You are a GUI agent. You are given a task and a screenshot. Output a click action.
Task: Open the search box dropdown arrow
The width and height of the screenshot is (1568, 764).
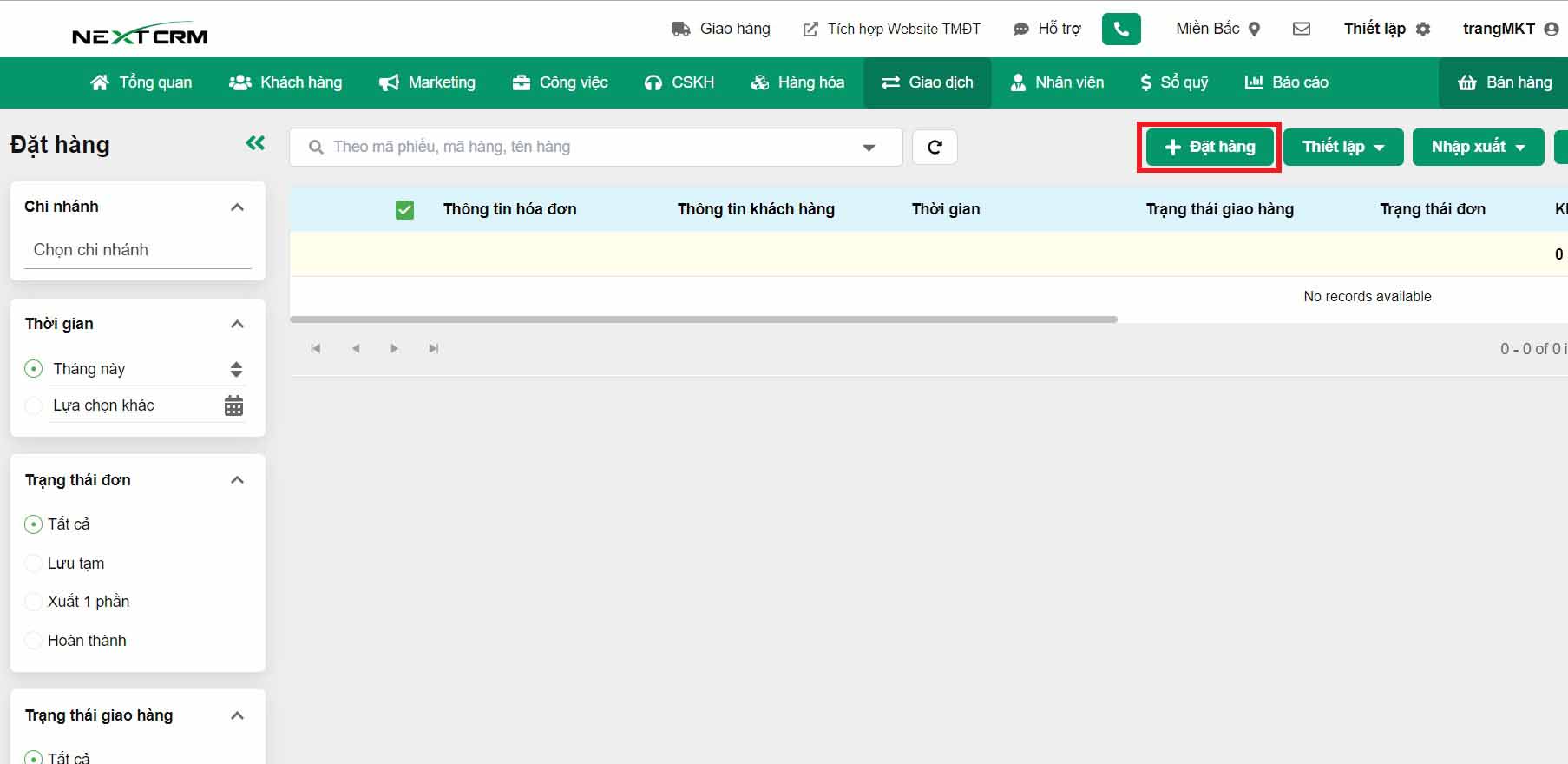[869, 148]
